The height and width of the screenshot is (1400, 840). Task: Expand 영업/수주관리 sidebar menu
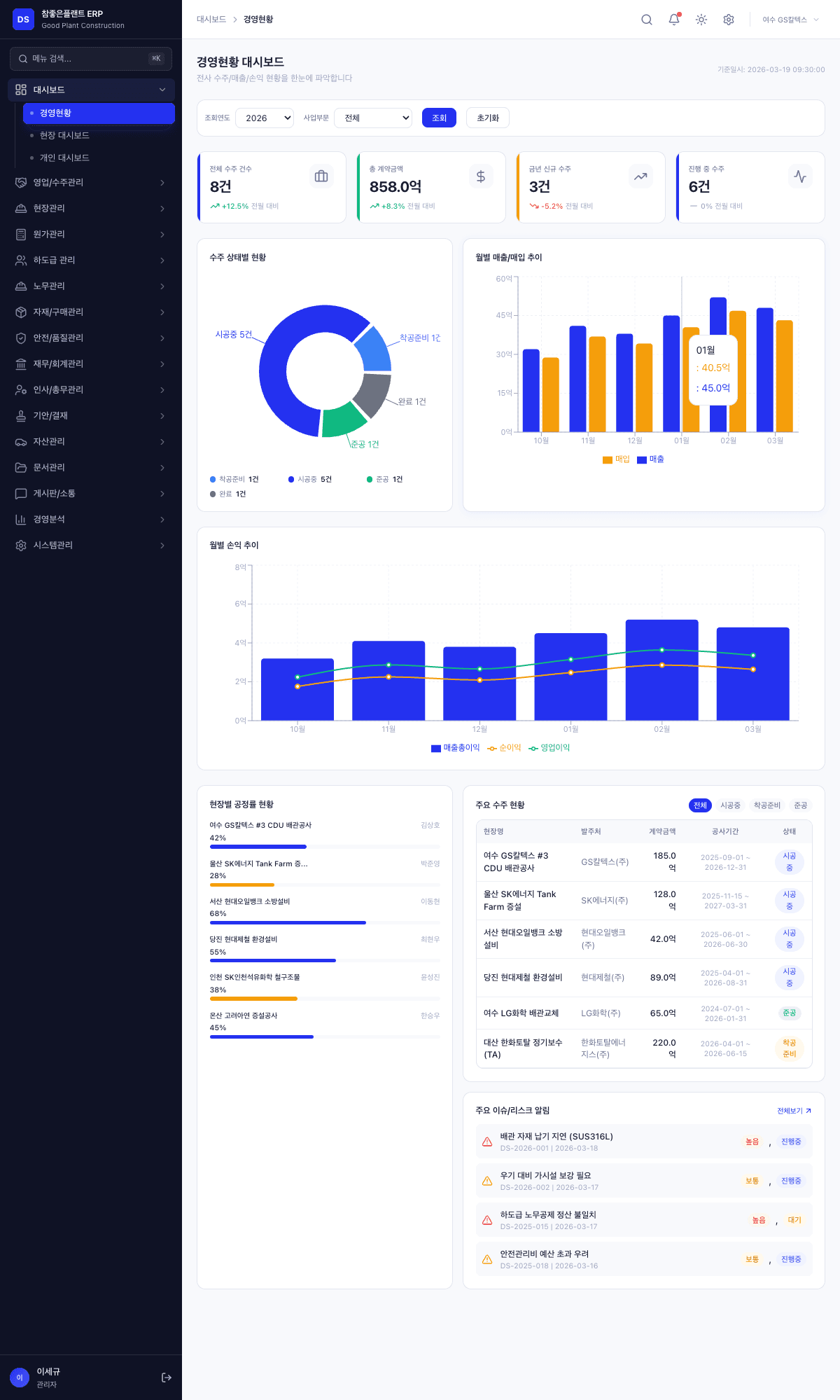[91, 183]
